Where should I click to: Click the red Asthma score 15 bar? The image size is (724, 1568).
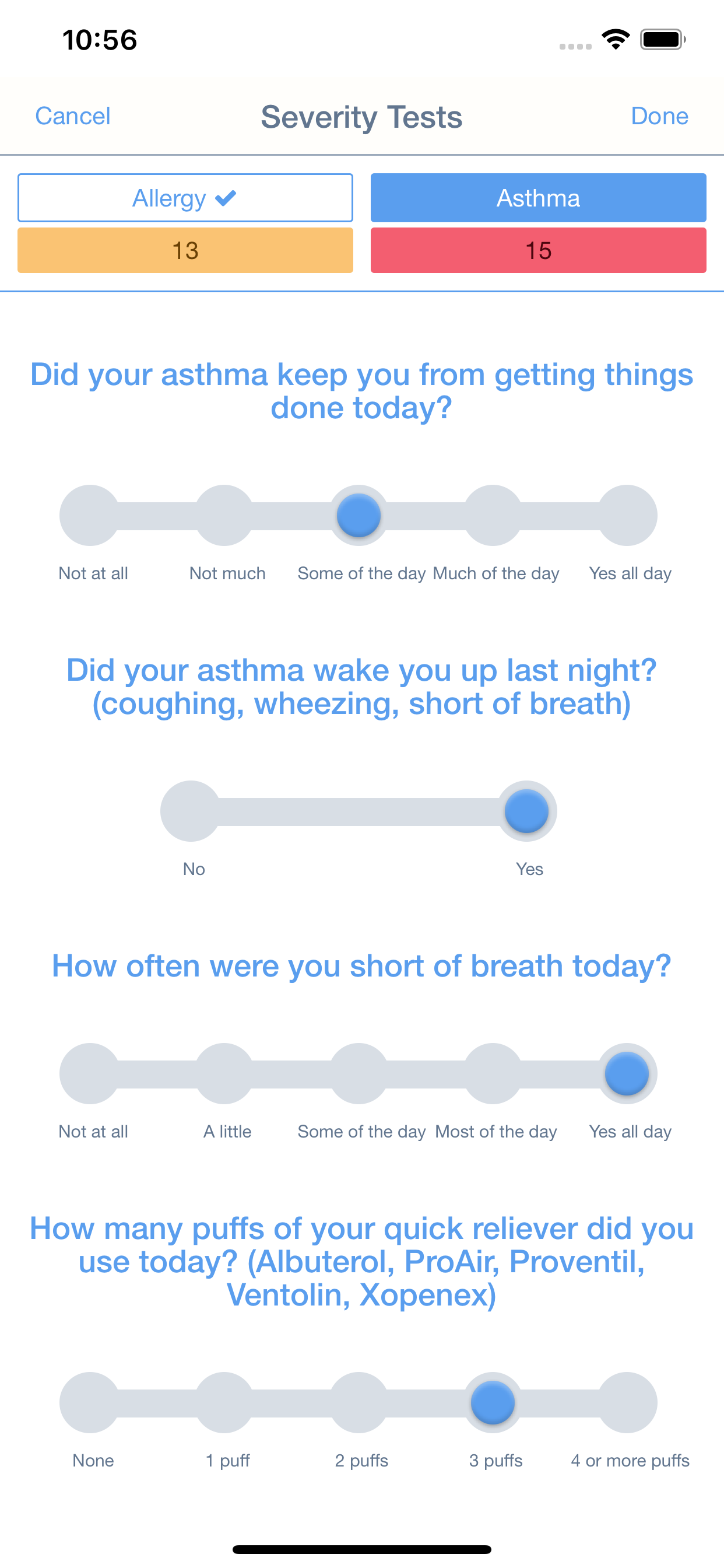[539, 250]
